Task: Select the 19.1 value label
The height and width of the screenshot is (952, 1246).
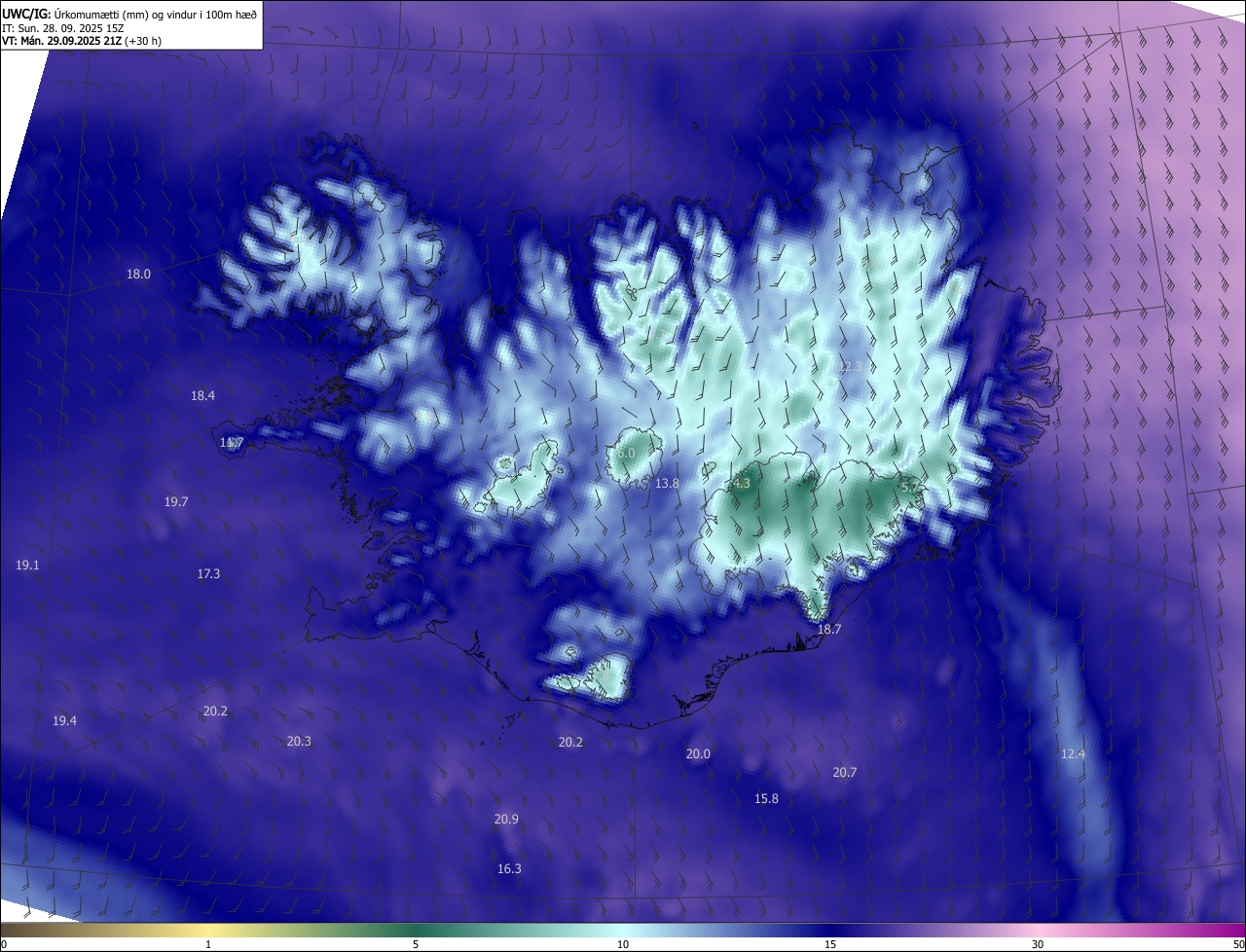Action: point(27,566)
